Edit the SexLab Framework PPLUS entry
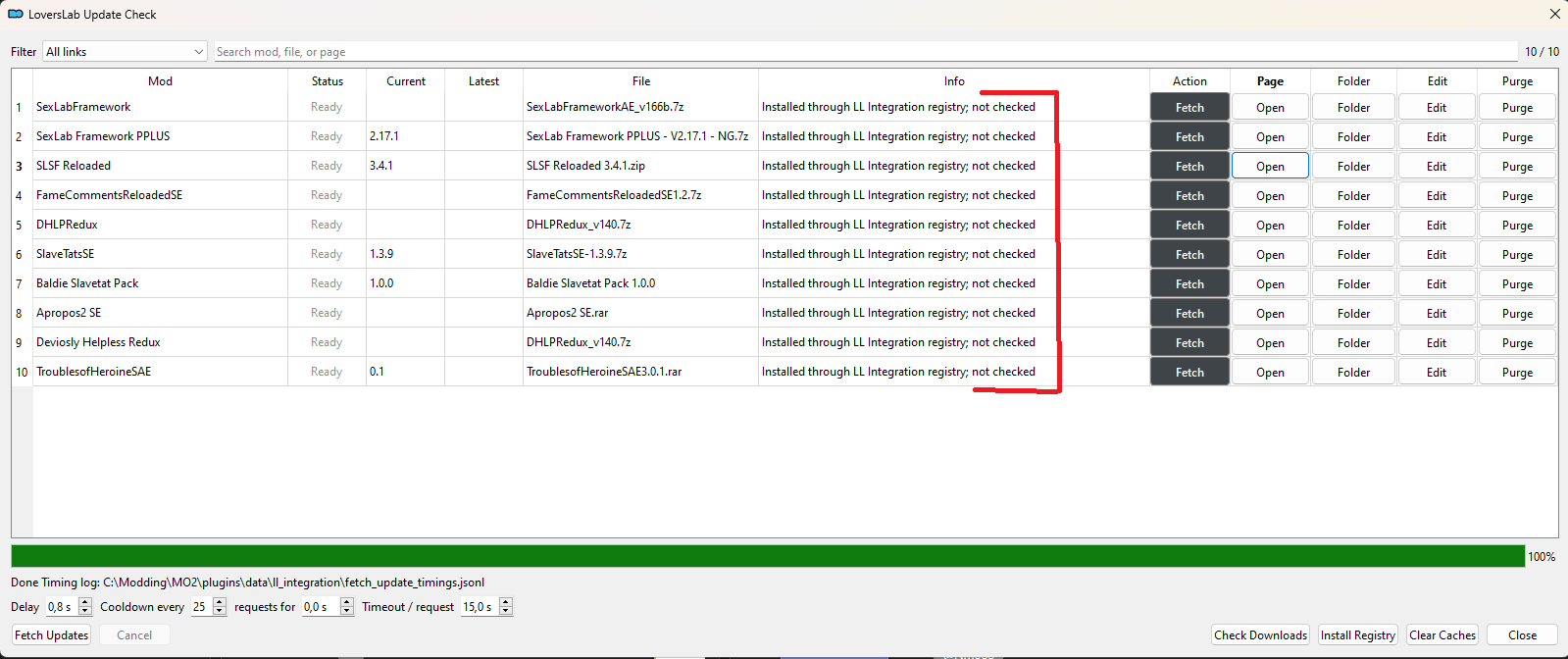 tap(1437, 137)
